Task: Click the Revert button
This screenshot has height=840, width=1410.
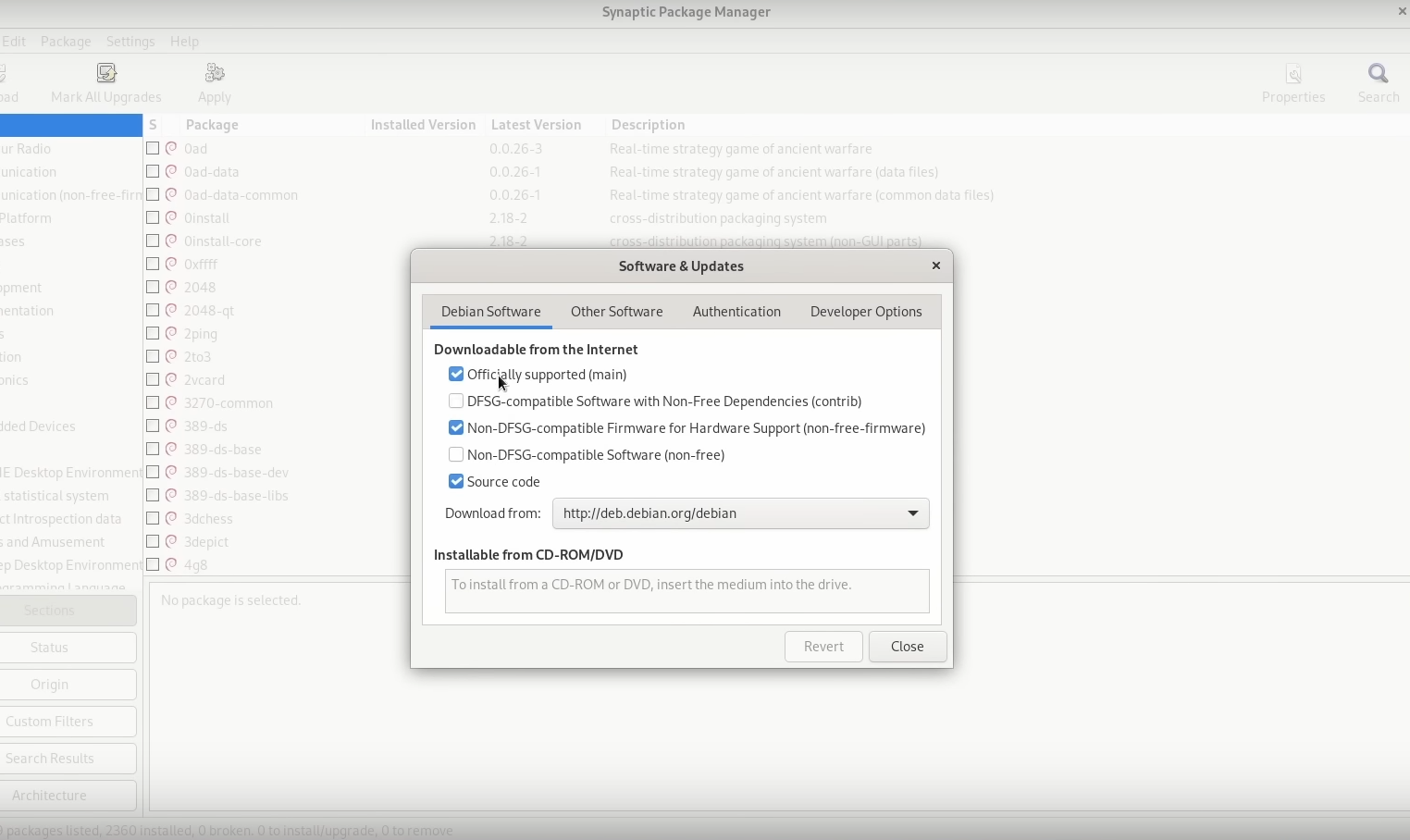Action: point(824,647)
